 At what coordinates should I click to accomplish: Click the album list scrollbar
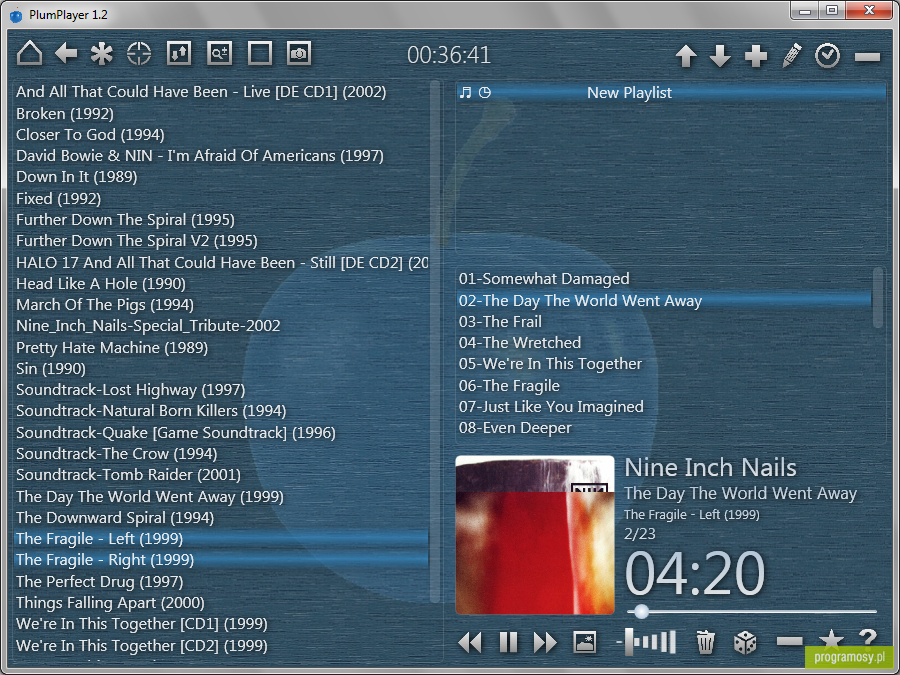click(435, 342)
